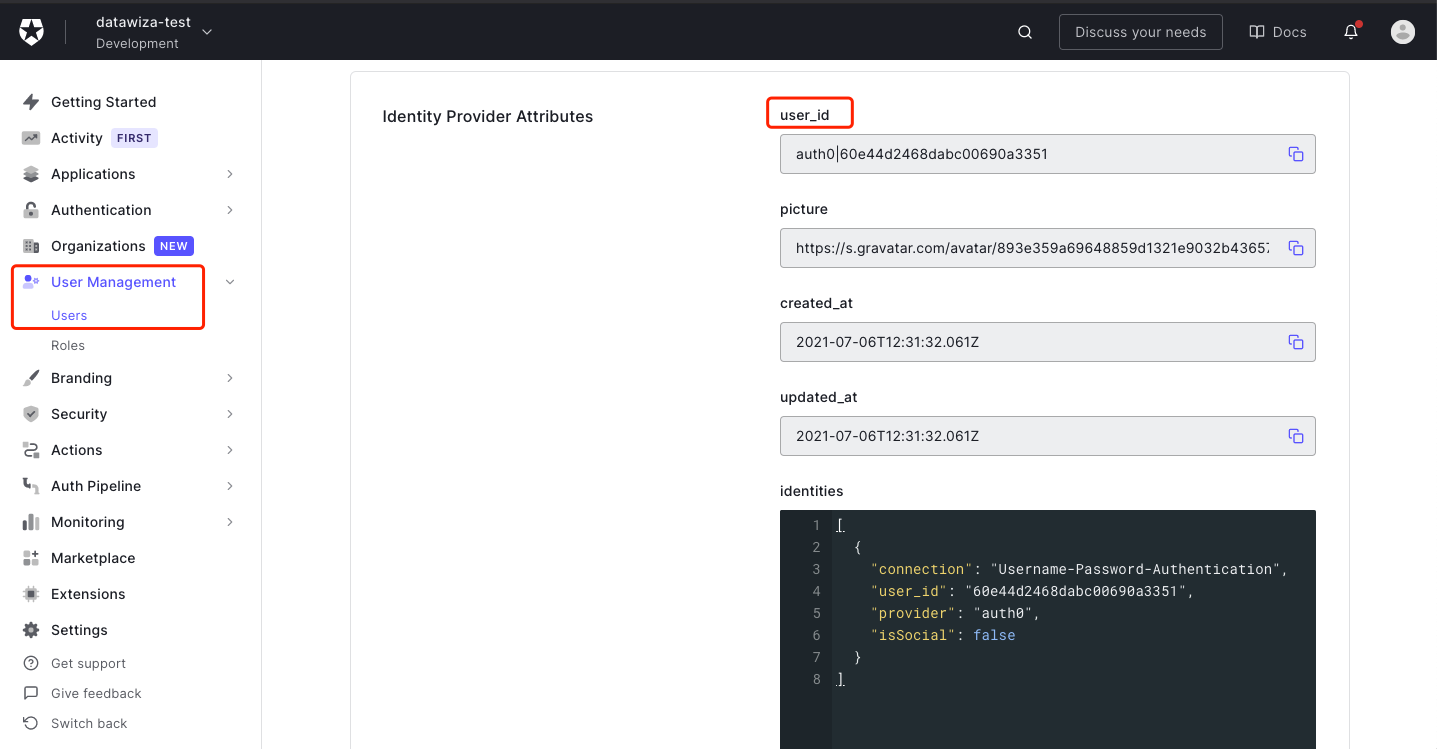
Task: Copy the created_at timestamp
Action: coord(1296,342)
